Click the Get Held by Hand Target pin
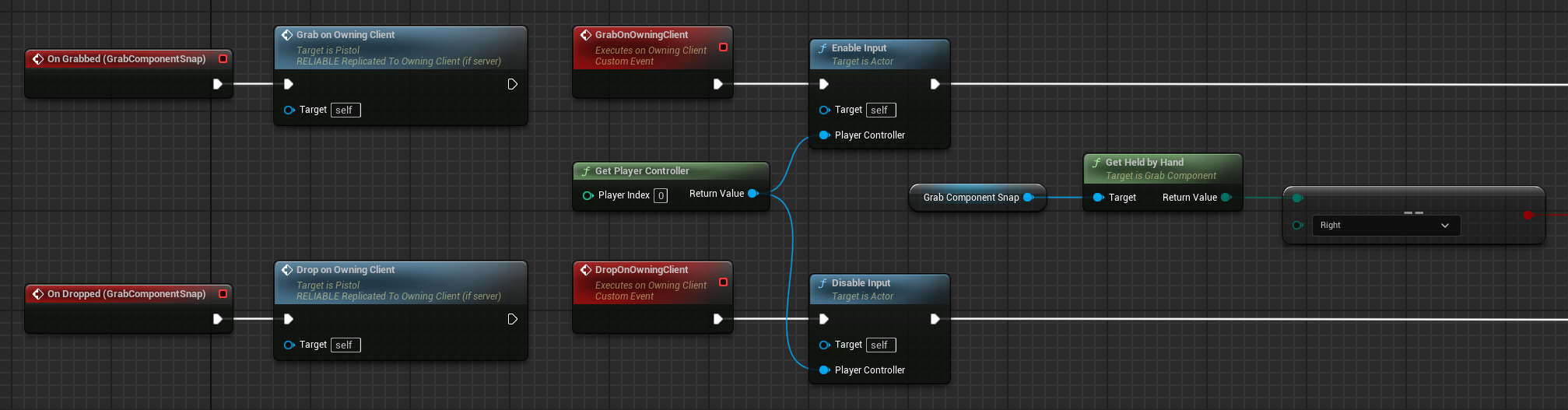The height and width of the screenshot is (410, 1568). (1098, 198)
